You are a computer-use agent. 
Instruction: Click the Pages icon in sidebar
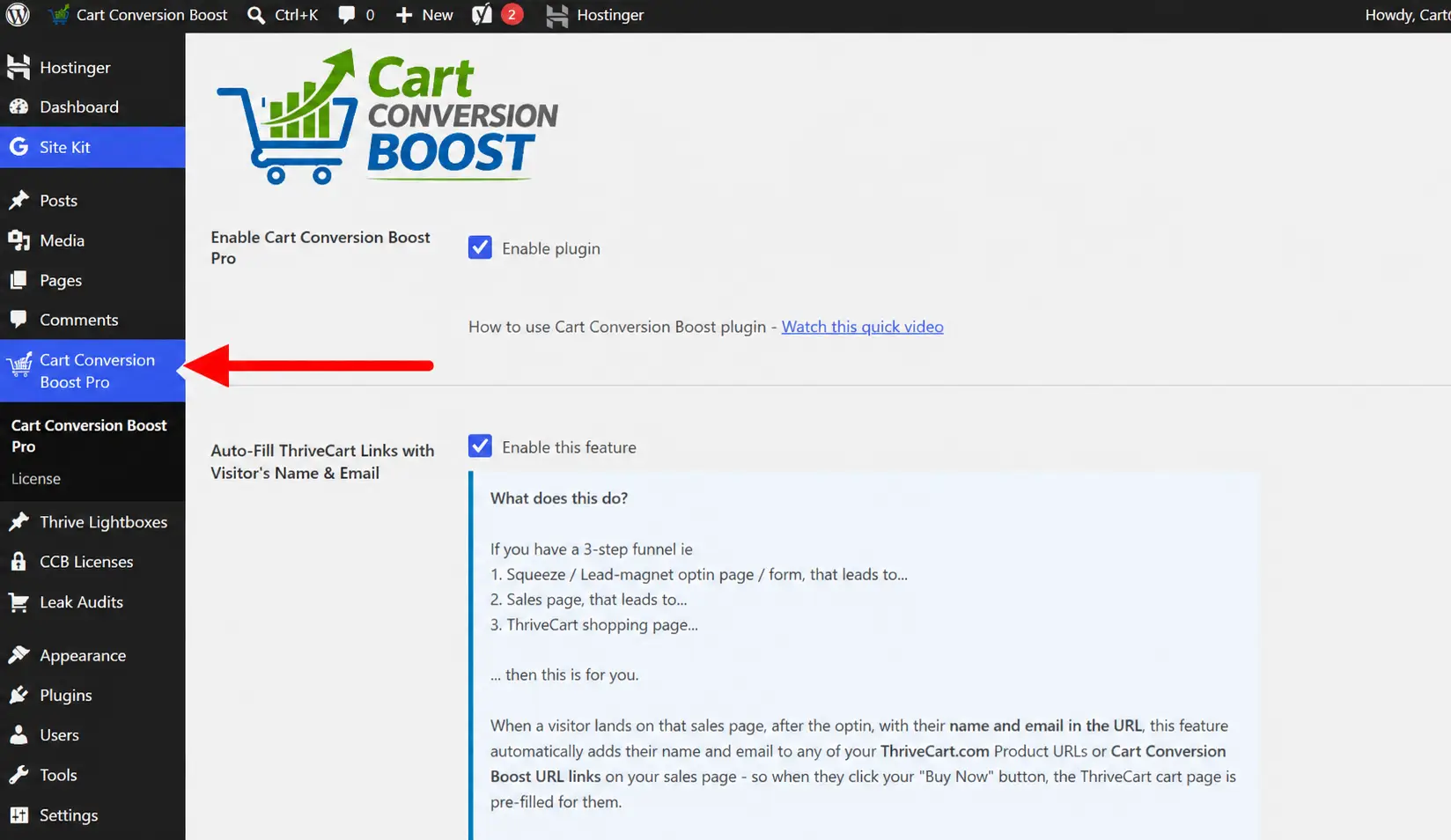18,280
